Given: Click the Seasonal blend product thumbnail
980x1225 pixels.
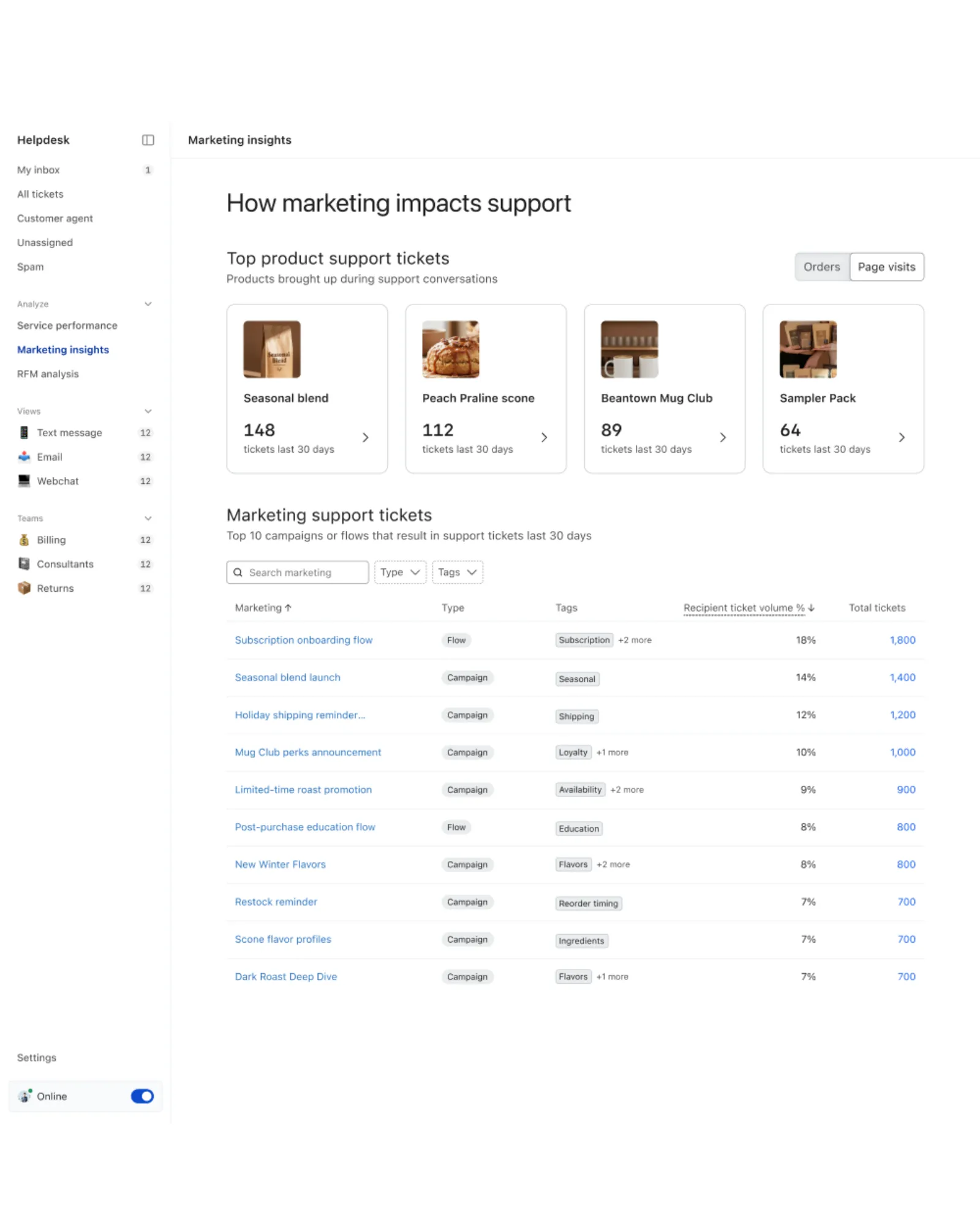Looking at the screenshot, I should click(x=272, y=349).
